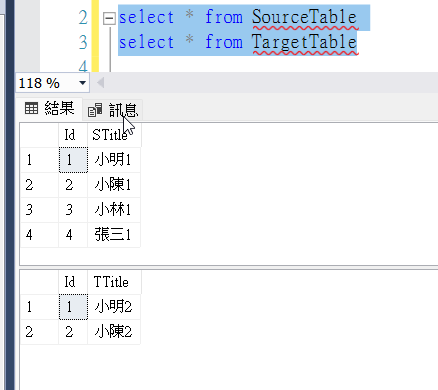438x390 pixels.
Task: Click the cell containing 小林1
Action: (114, 210)
